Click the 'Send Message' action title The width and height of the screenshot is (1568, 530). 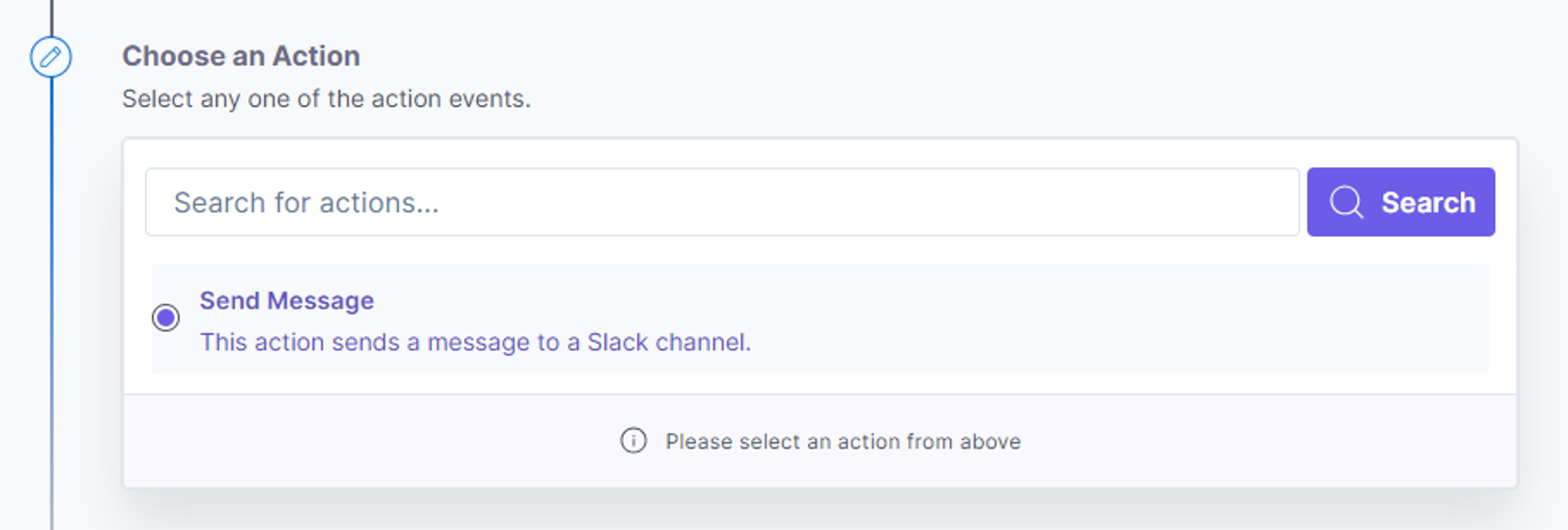click(287, 301)
